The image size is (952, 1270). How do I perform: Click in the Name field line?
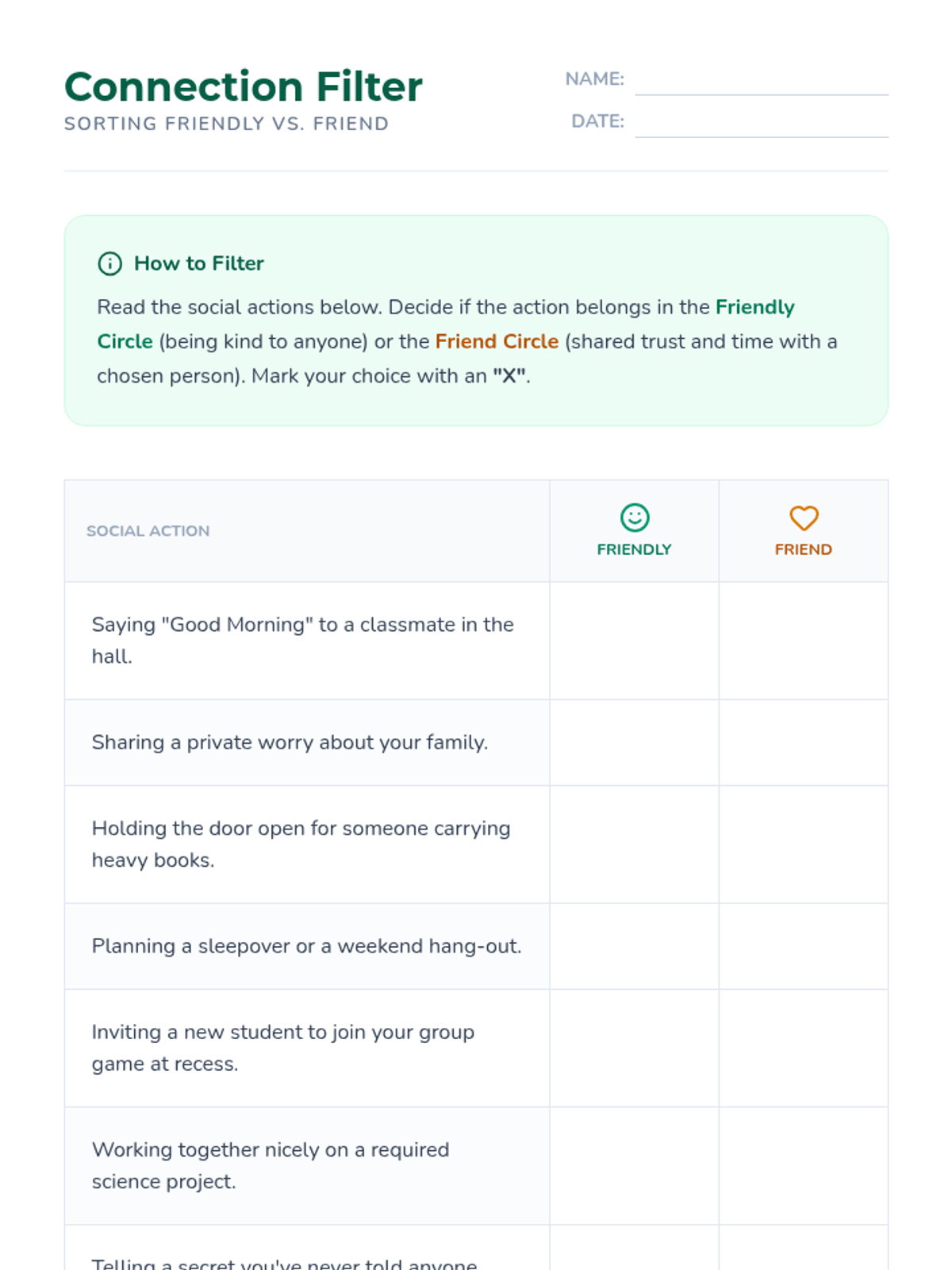(x=761, y=81)
